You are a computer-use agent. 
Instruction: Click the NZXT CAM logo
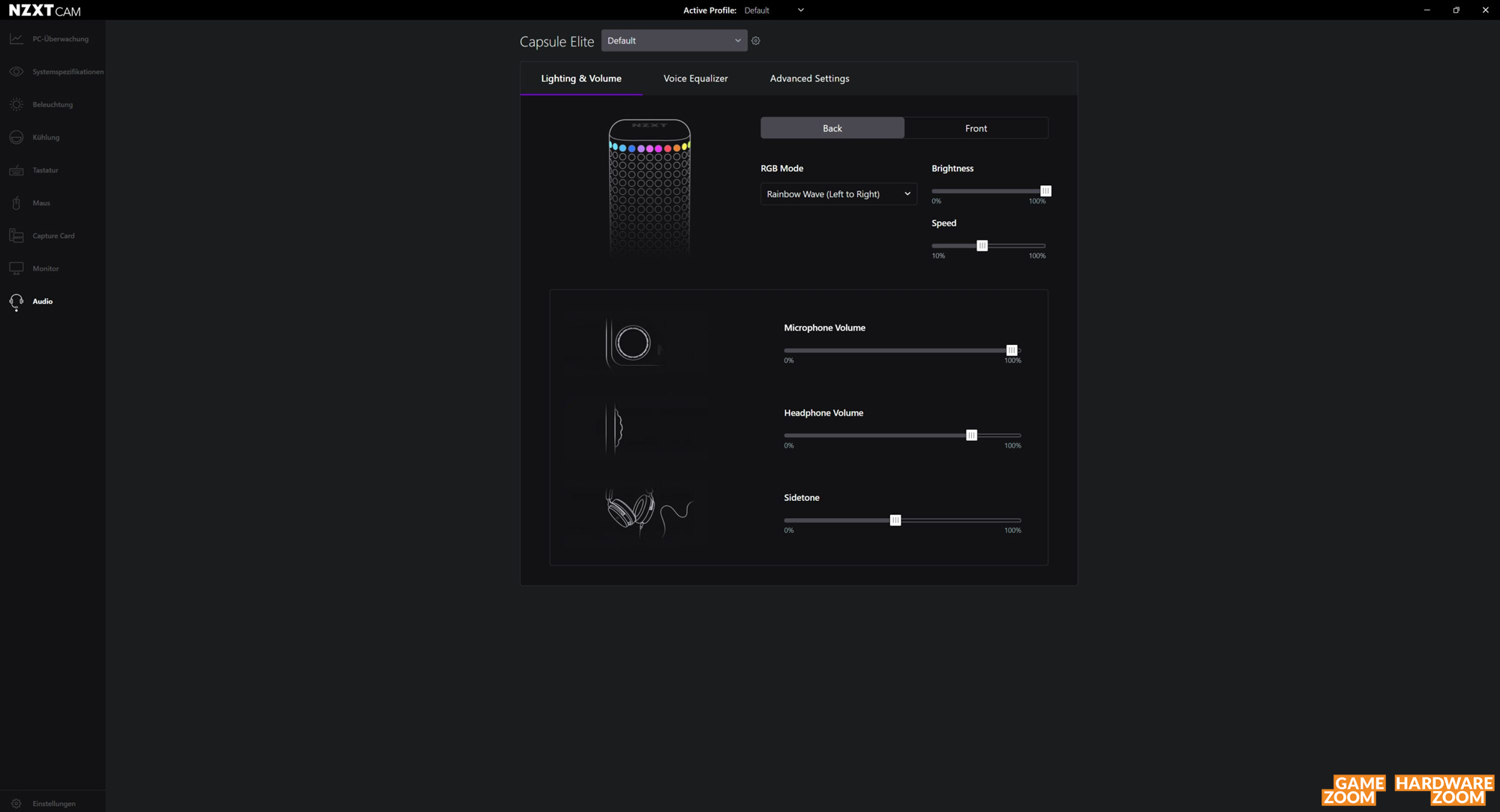pyautogui.click(x=45, y=10)
